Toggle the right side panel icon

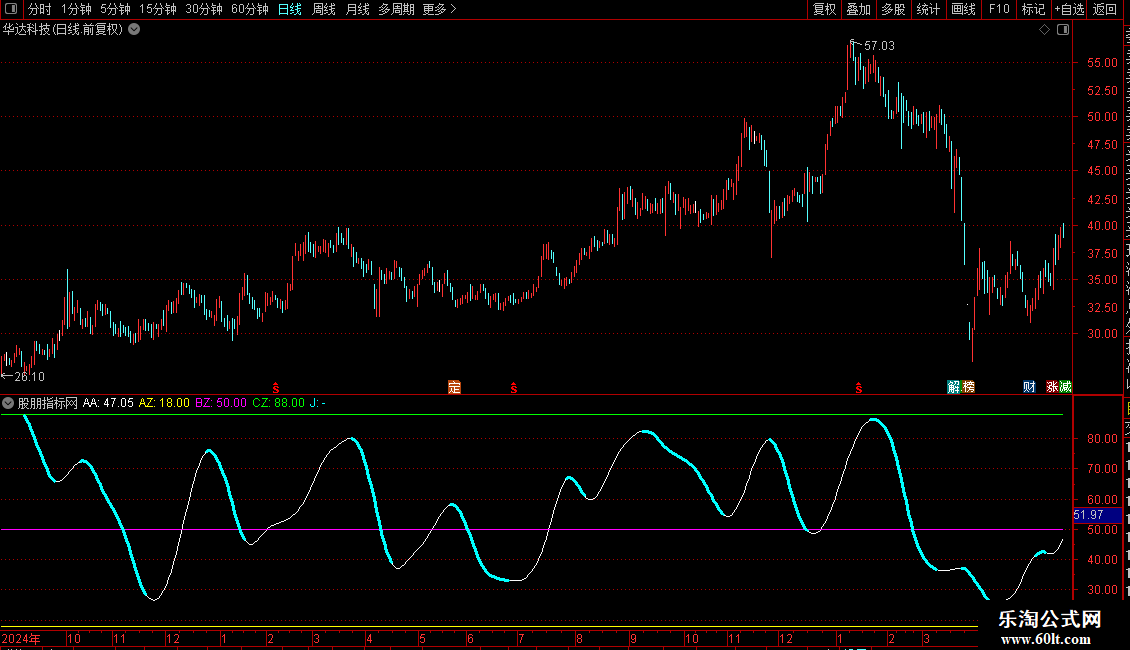tap(1063, 30)
